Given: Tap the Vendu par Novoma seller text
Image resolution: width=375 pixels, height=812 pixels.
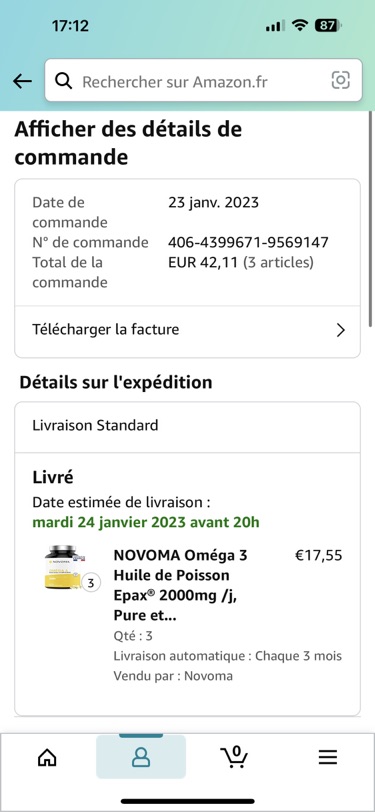Looking at the screenshot, I should [173, 675].
